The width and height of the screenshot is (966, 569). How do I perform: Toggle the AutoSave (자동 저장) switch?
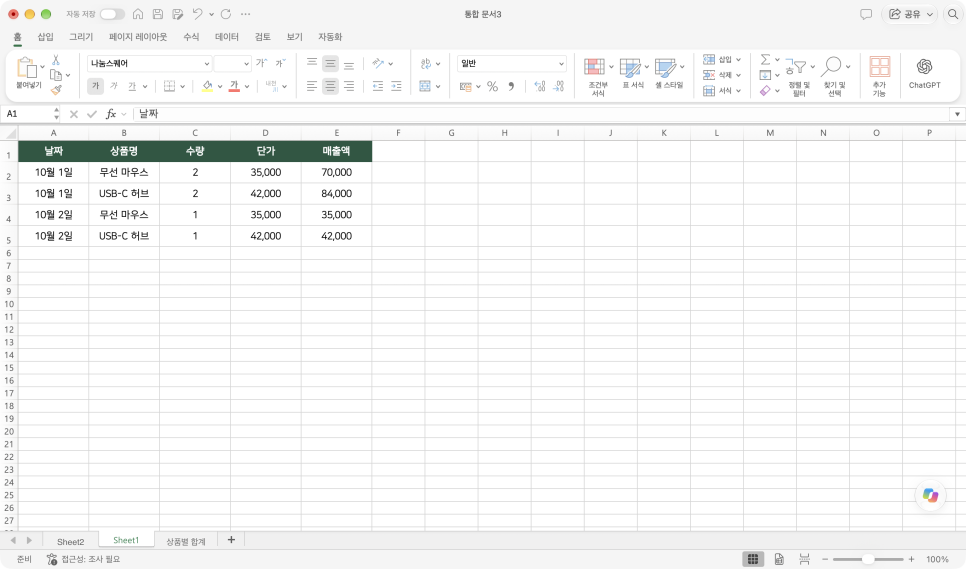(x=112, y=14)
